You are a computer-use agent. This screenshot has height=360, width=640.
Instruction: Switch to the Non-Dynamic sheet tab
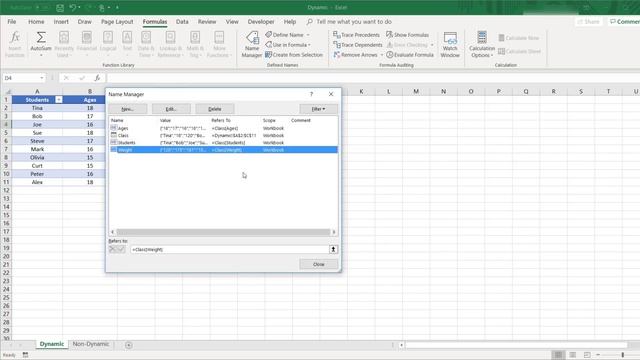coord(91,344)
